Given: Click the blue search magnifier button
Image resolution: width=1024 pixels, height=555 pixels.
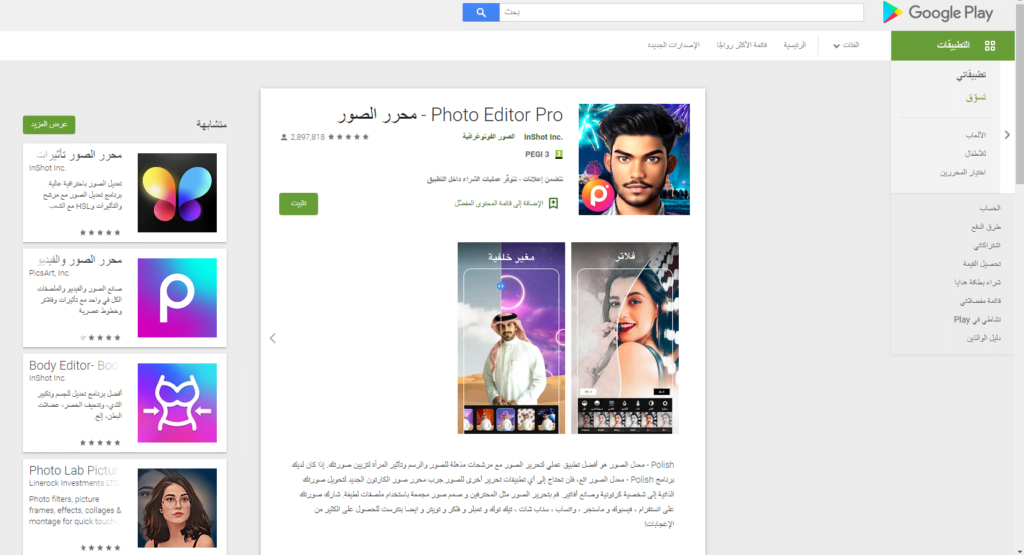Looking at the screenshot, I should point(480,12).
